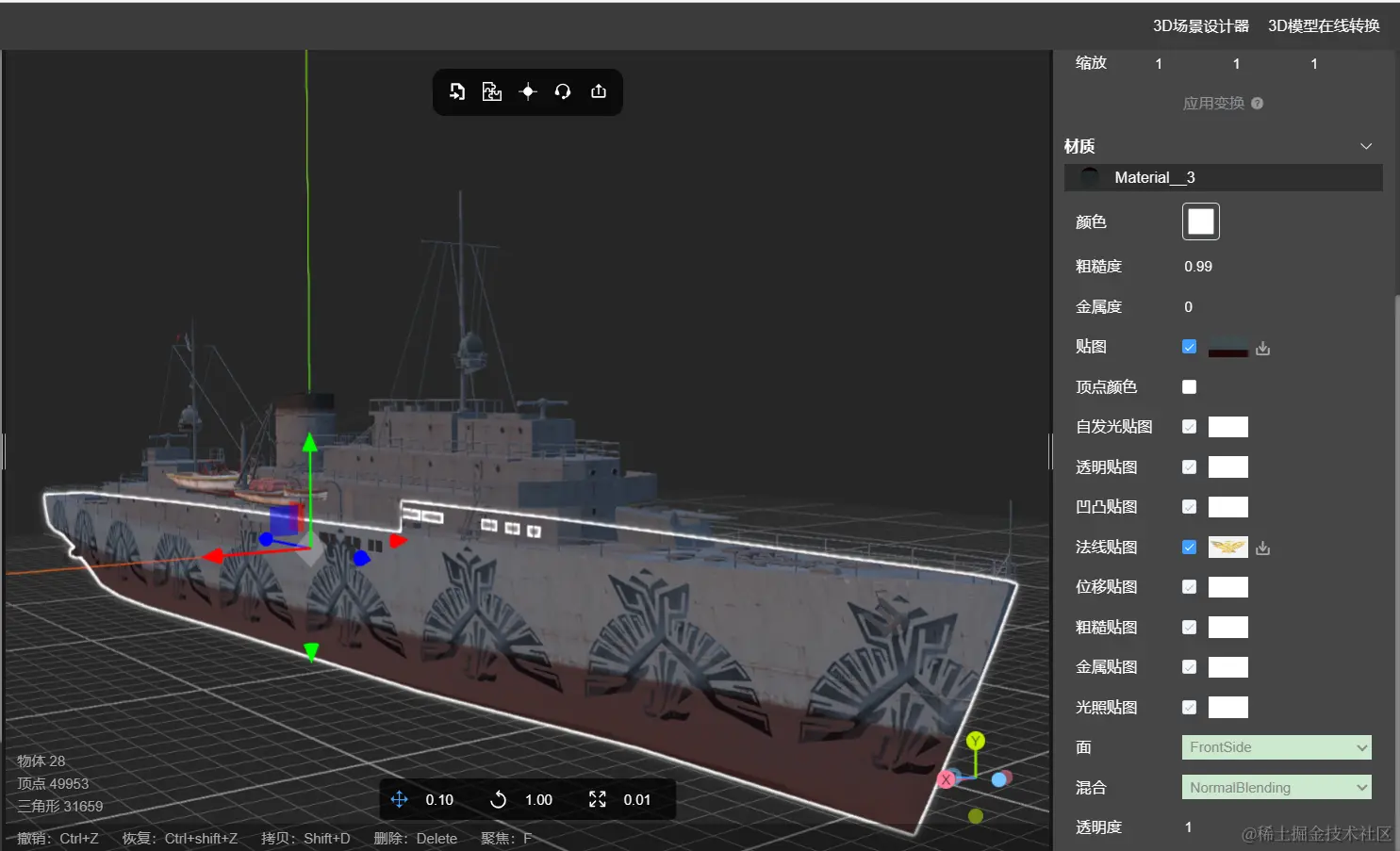Download the 贴图 texture image

coord(1263,348)
